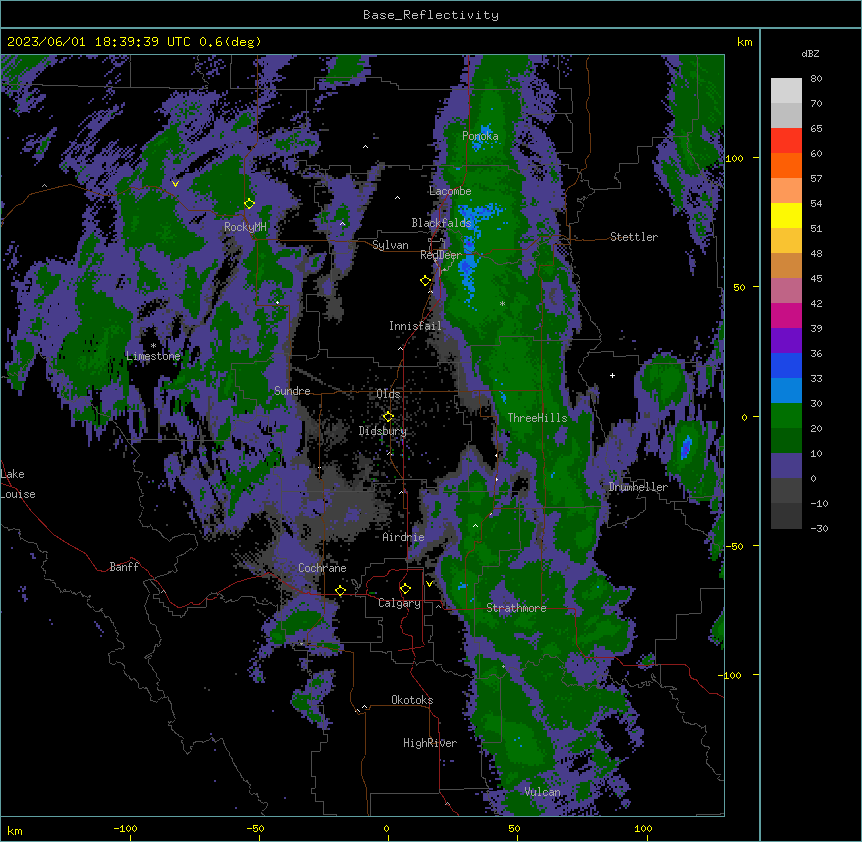Image resolution: width=862 pixels, height=842 pixels.
Task: Click the yellow V marker northwest of RockyMH
Action: pyautogui.click(x=175, y=184)
